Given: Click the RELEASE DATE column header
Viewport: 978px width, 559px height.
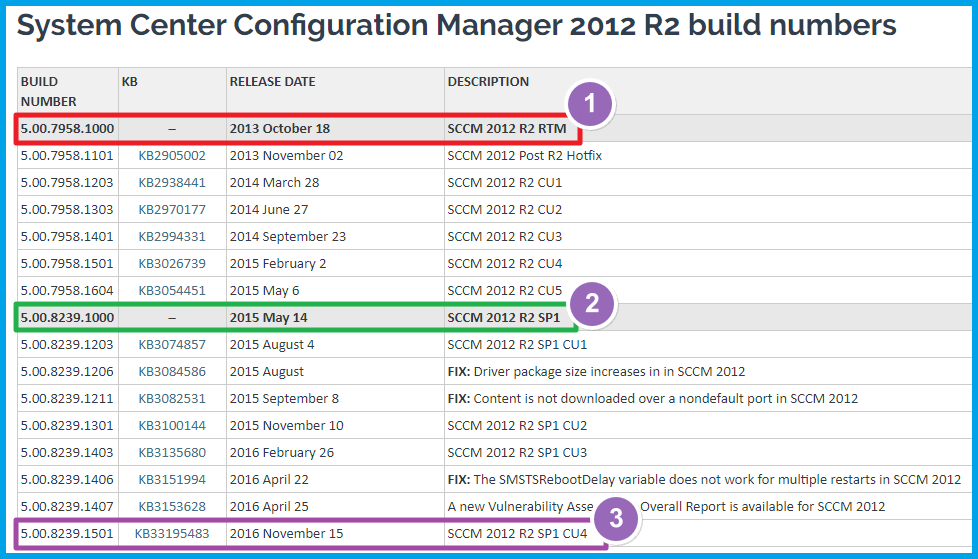Looking at the screenshot, I should click(x=273, y=81).
